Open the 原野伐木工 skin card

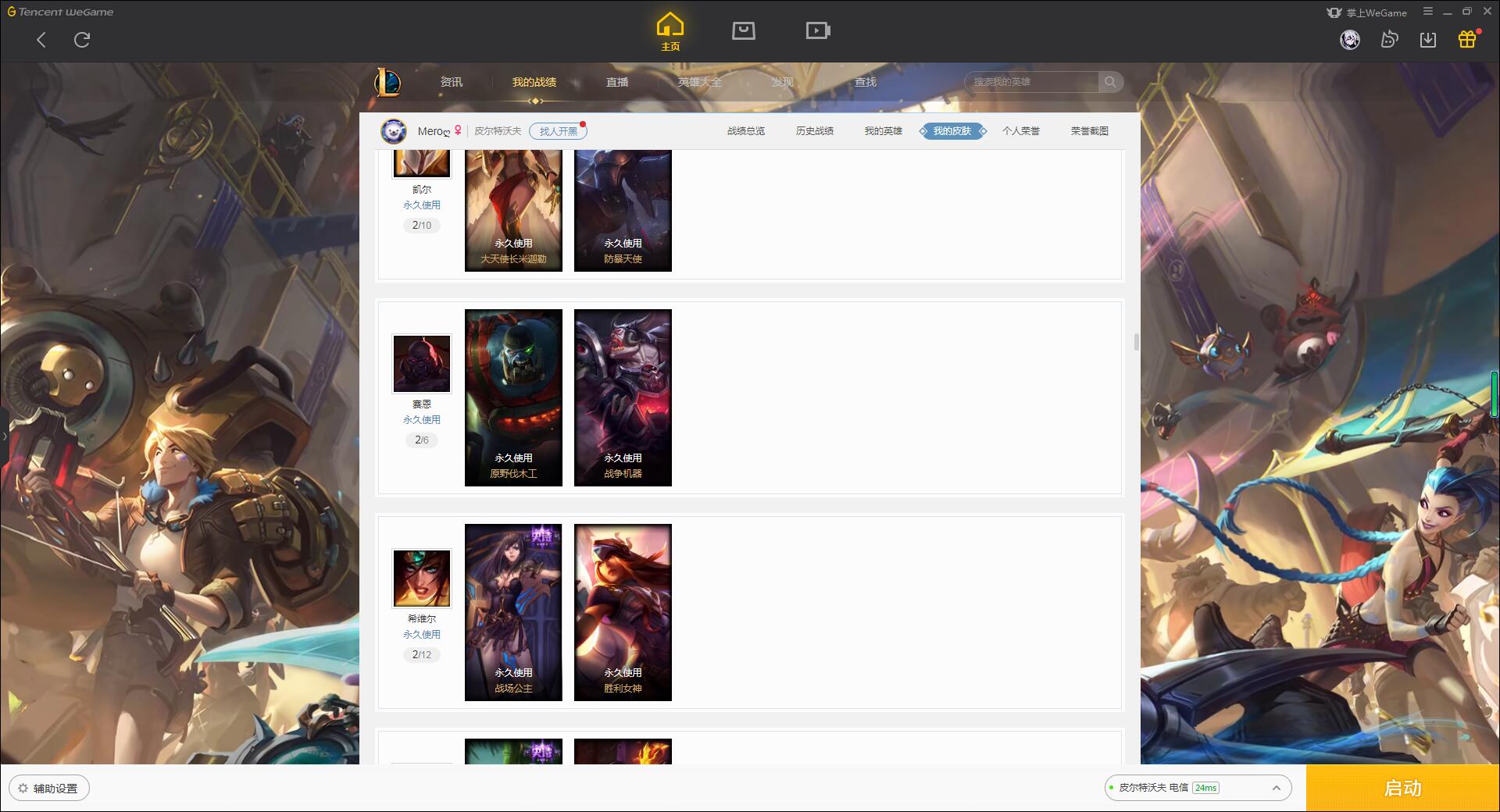513,397
